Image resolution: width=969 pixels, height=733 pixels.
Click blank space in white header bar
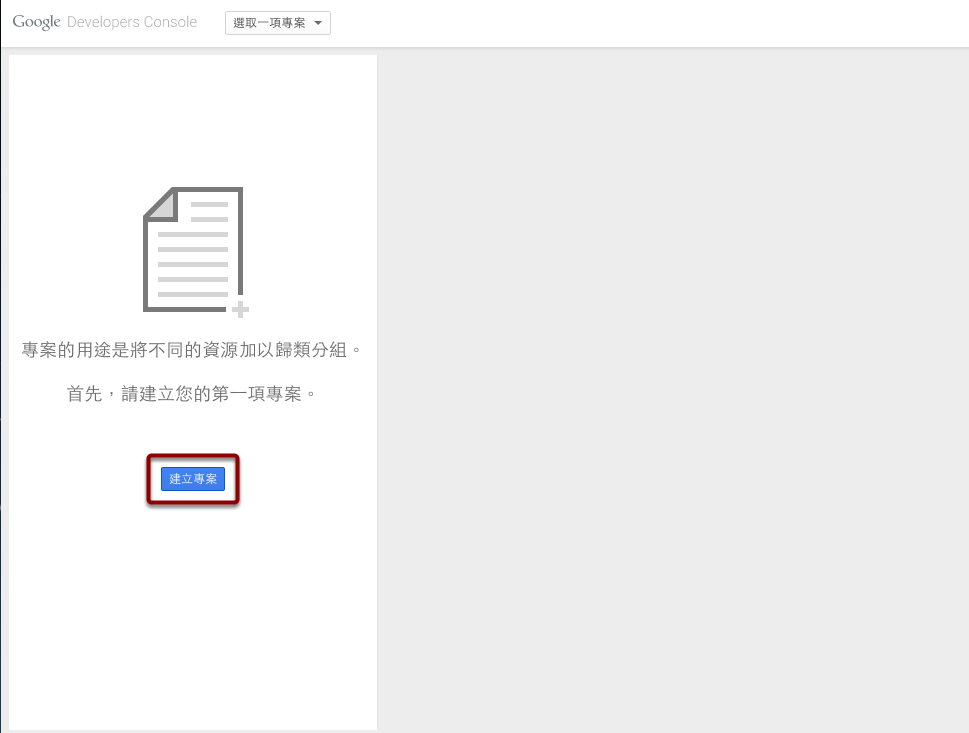pyautogui.click(x=650, y=23)
